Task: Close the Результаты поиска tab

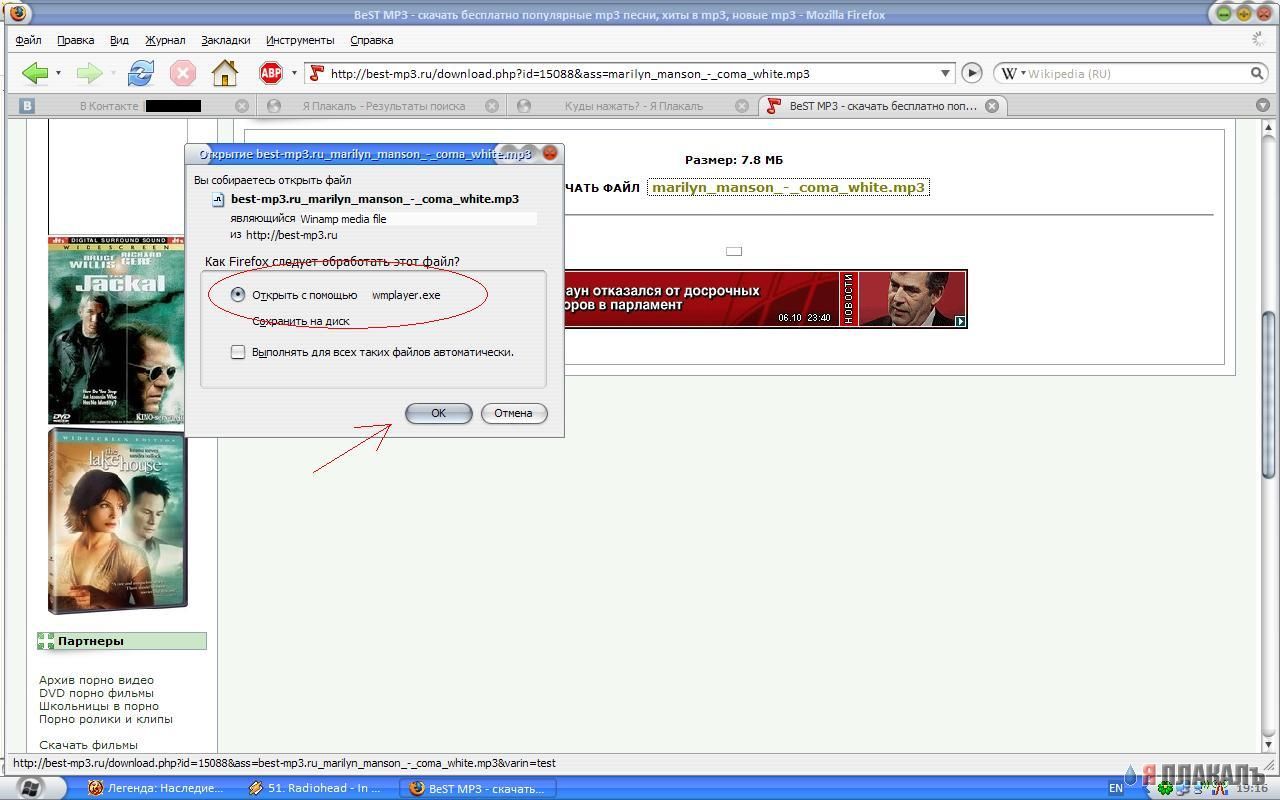Action: coord(491,105)
